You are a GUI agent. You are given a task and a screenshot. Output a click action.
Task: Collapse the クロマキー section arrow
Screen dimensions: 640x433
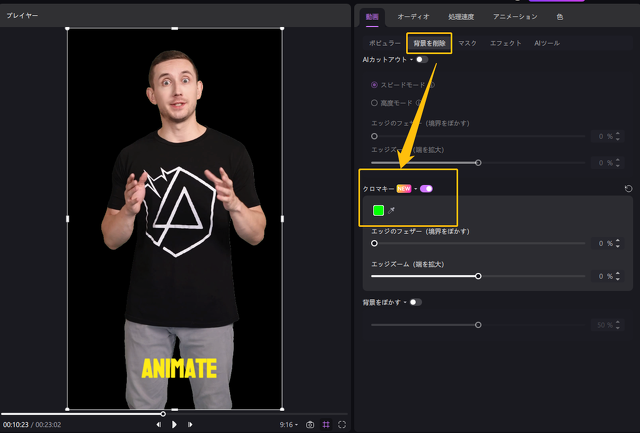pos(415,188)
